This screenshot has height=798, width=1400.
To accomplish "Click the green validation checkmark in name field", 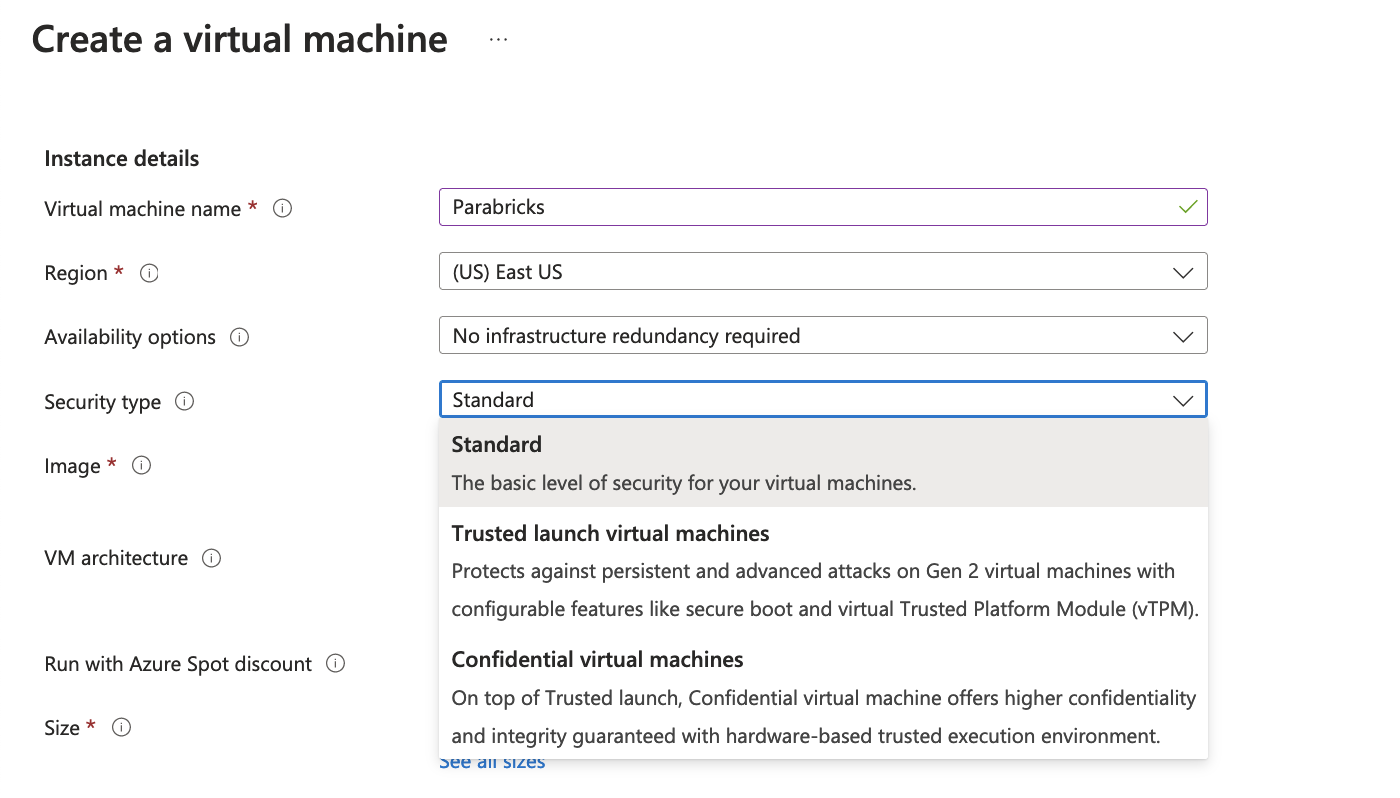I will coord(1187,207).
